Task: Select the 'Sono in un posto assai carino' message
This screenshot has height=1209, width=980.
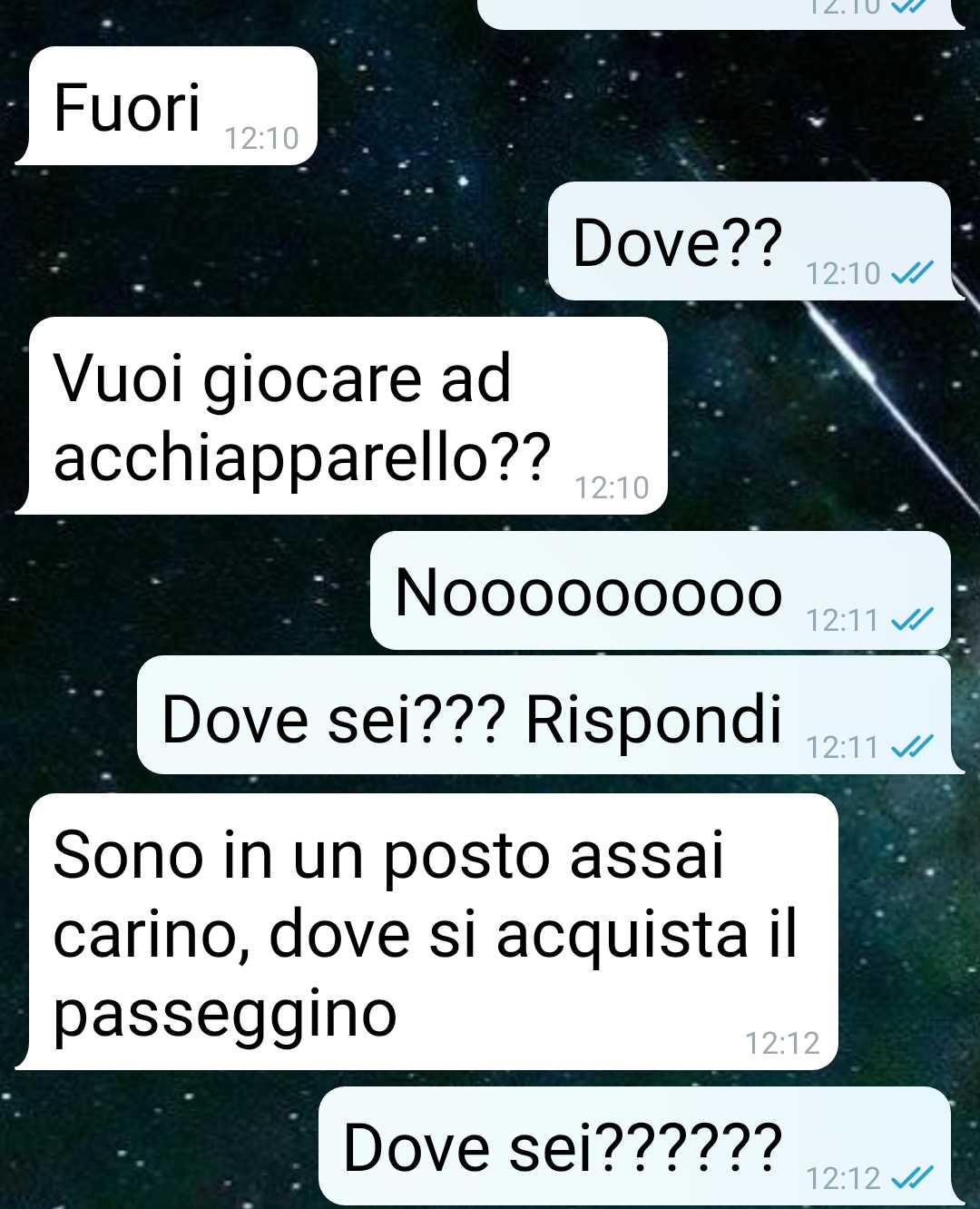Action: coord(433,931)
